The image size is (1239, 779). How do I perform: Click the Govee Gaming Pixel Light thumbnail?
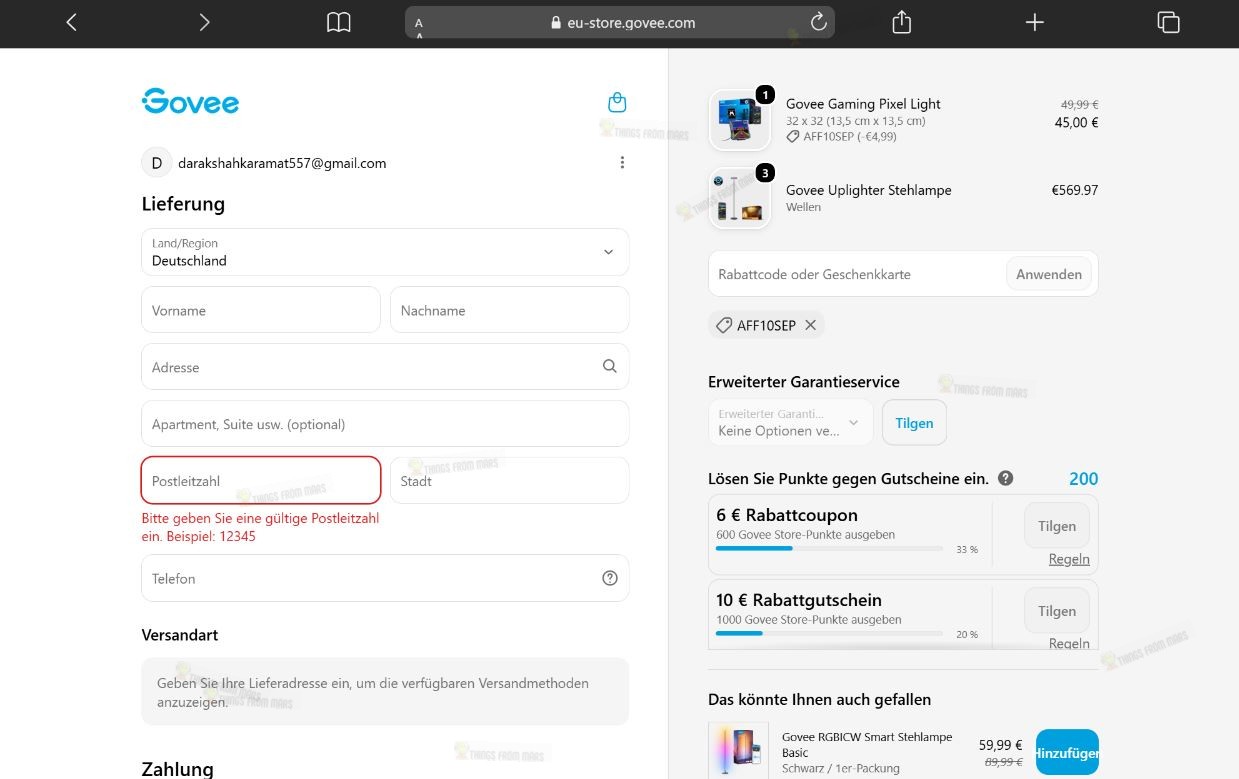point(739,121)
